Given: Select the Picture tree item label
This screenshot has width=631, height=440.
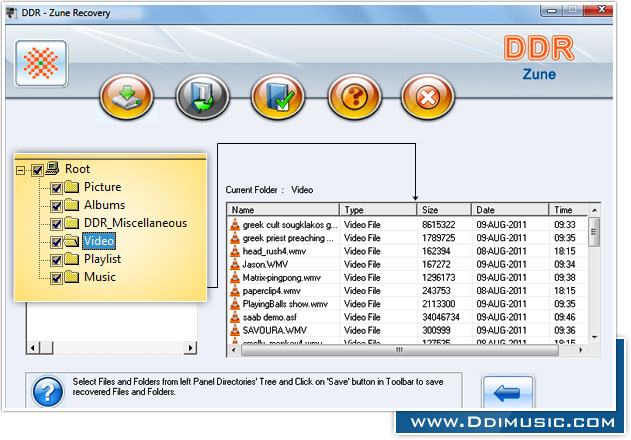Looking at the screenshot, I should pyautogui.click(x=103, y=187).
